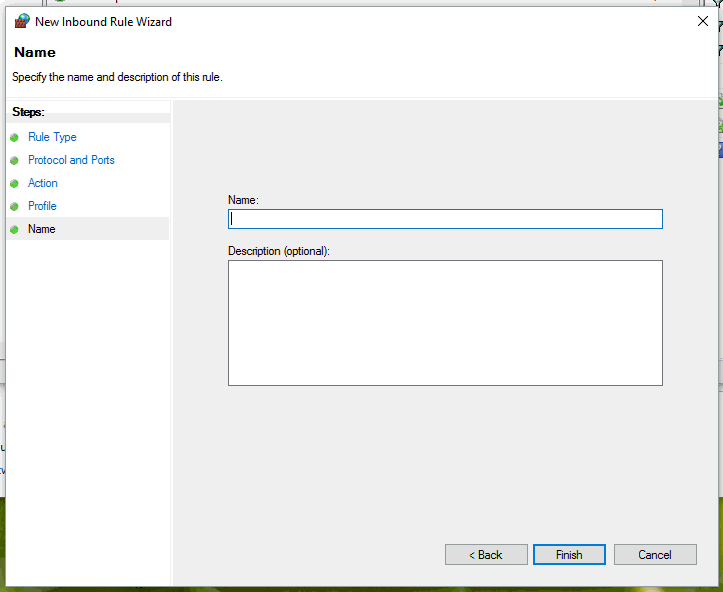723x592 pixels.
Task: Go to the Rule Type step
Action: pos(52,137)
